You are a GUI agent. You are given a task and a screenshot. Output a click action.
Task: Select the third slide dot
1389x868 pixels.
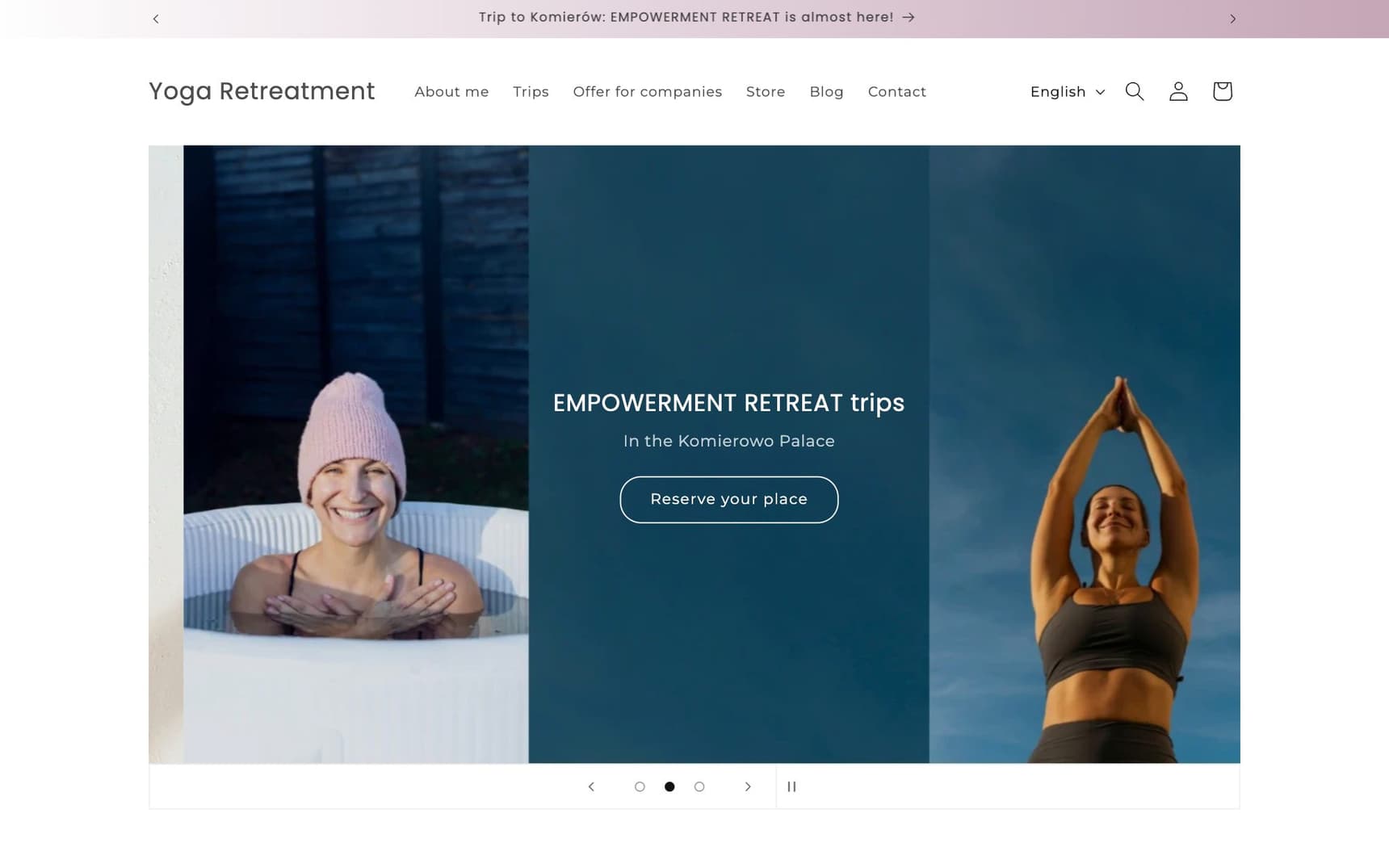[699, 786]
